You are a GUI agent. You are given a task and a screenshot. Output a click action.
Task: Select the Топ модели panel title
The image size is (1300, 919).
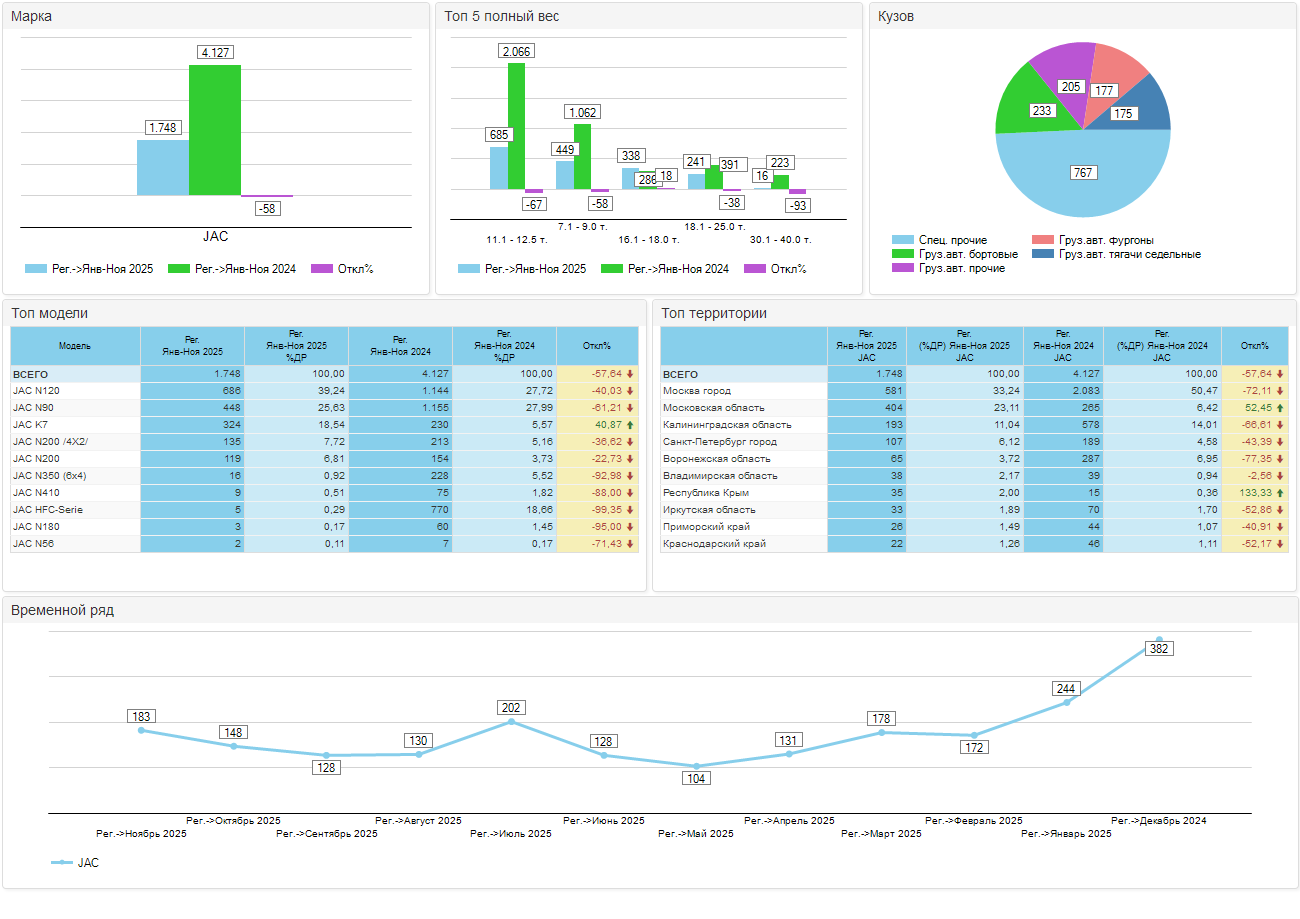click(x=49, y=313)
